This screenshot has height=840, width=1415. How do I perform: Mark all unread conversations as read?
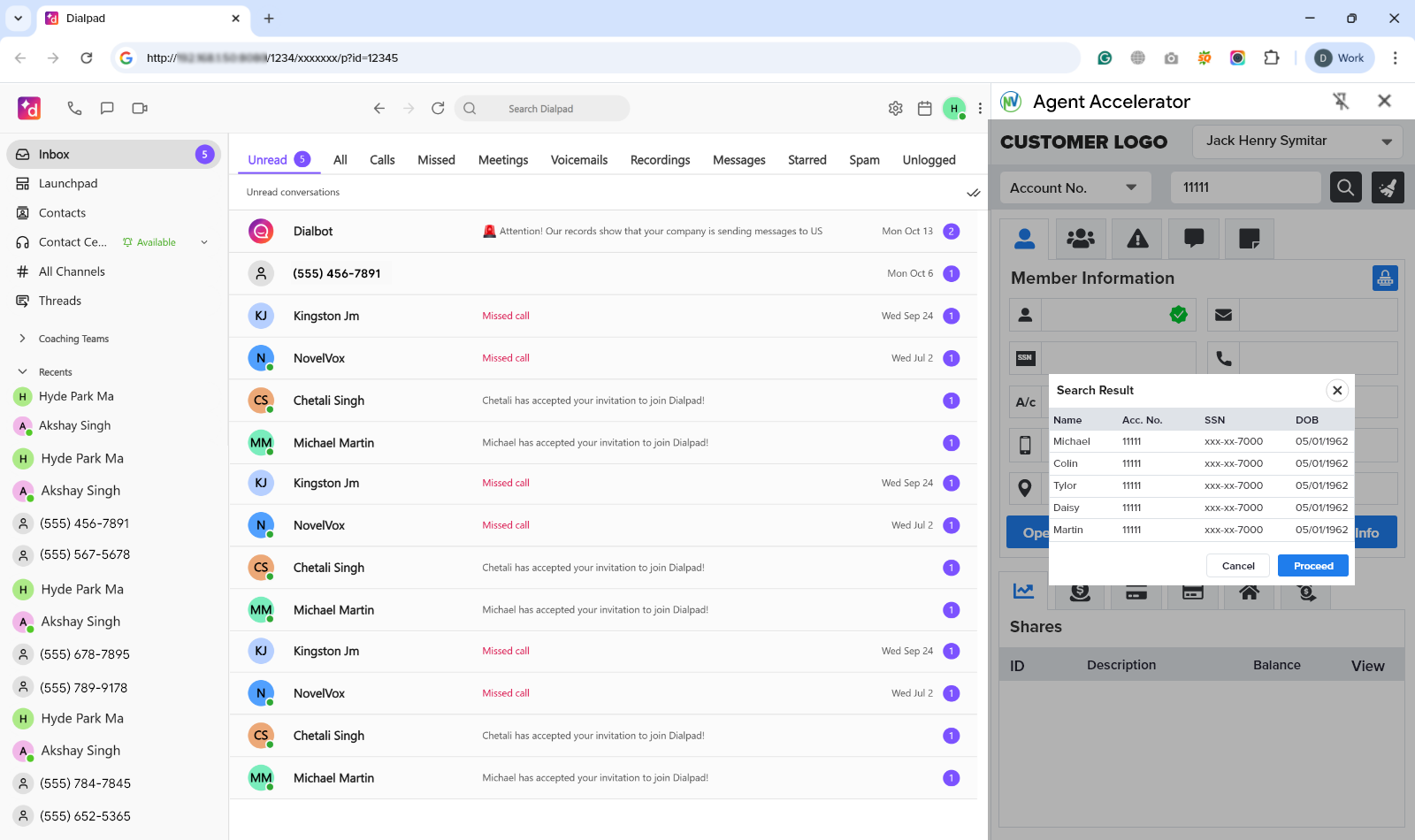(x=974, y=193)
